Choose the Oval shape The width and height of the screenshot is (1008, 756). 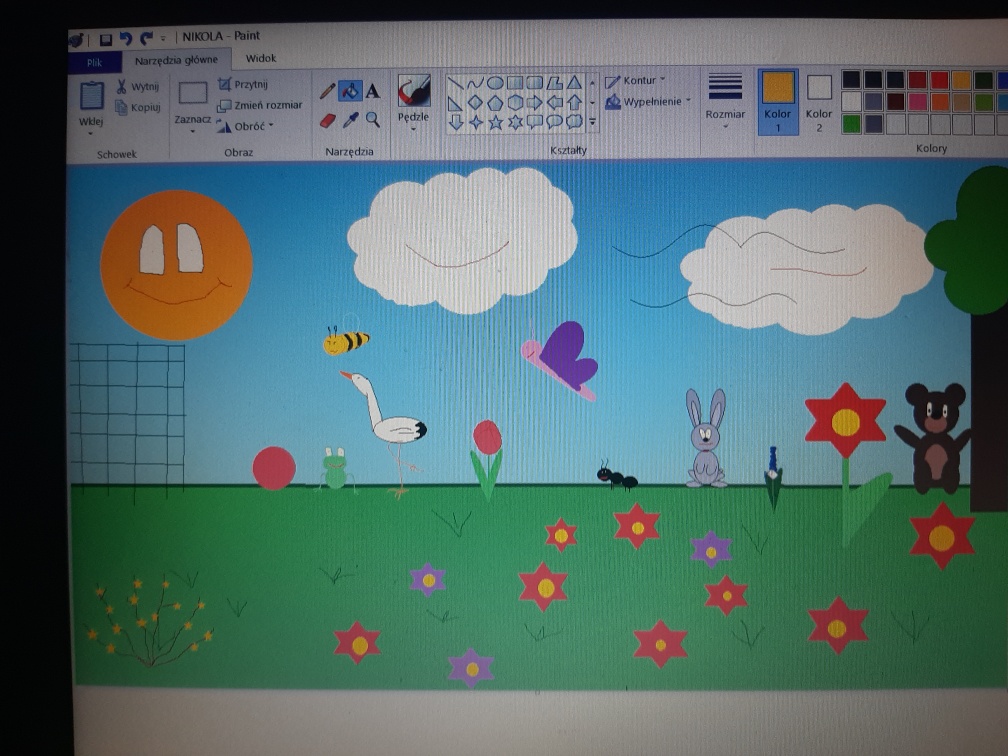pyautogui.click(x=495, y=83)
